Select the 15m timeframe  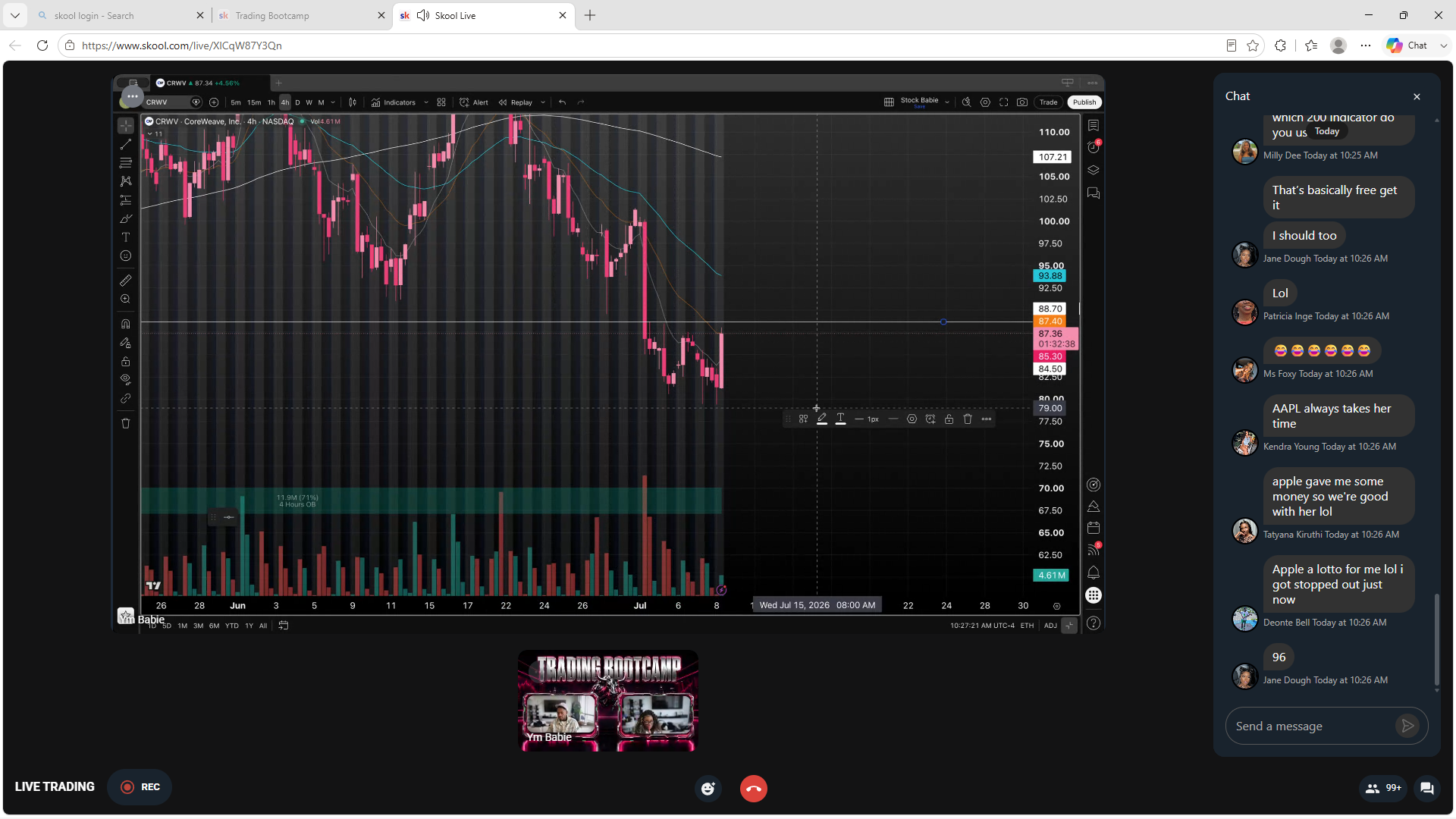[x=254, y=102]
